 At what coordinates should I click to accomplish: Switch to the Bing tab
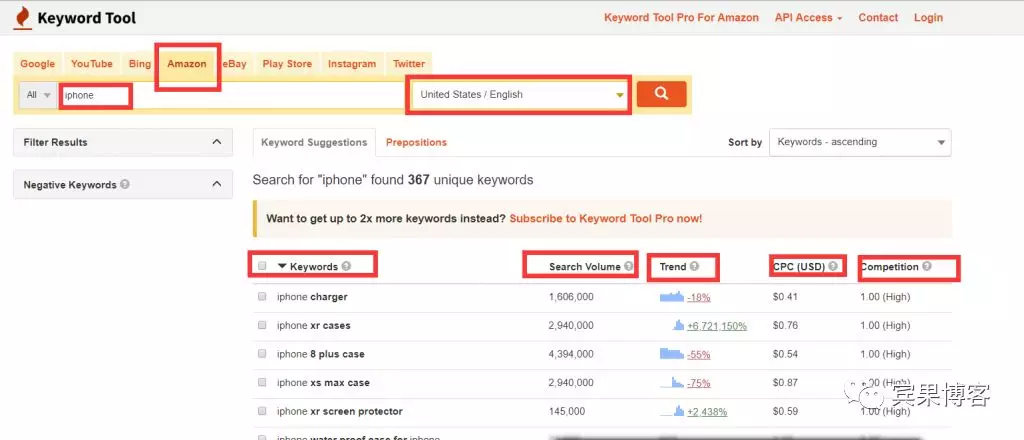(139, 63)
